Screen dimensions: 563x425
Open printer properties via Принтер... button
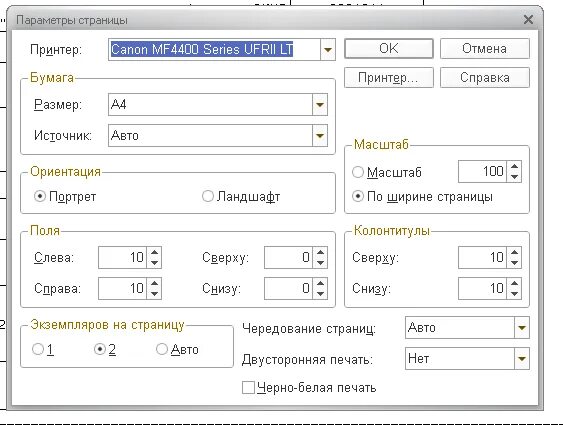389,78
